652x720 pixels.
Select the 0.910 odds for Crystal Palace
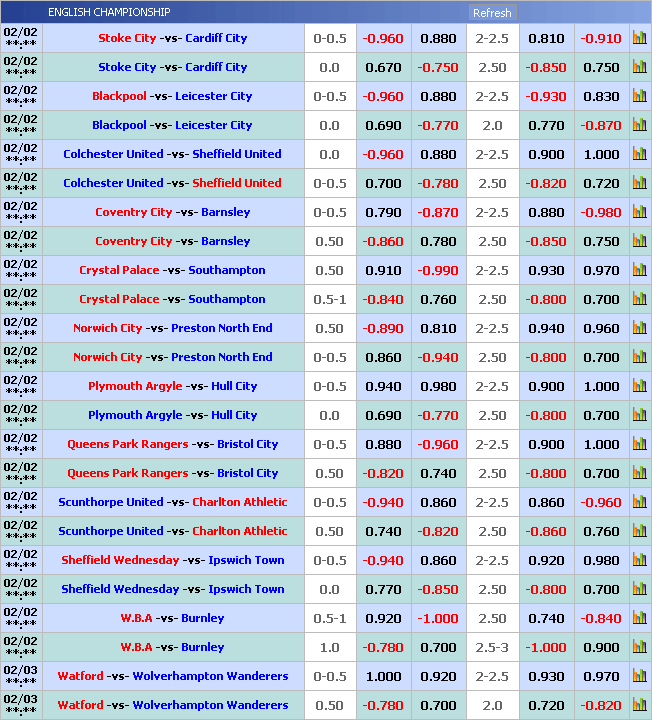pyautogui.click(x=384, y=270)
